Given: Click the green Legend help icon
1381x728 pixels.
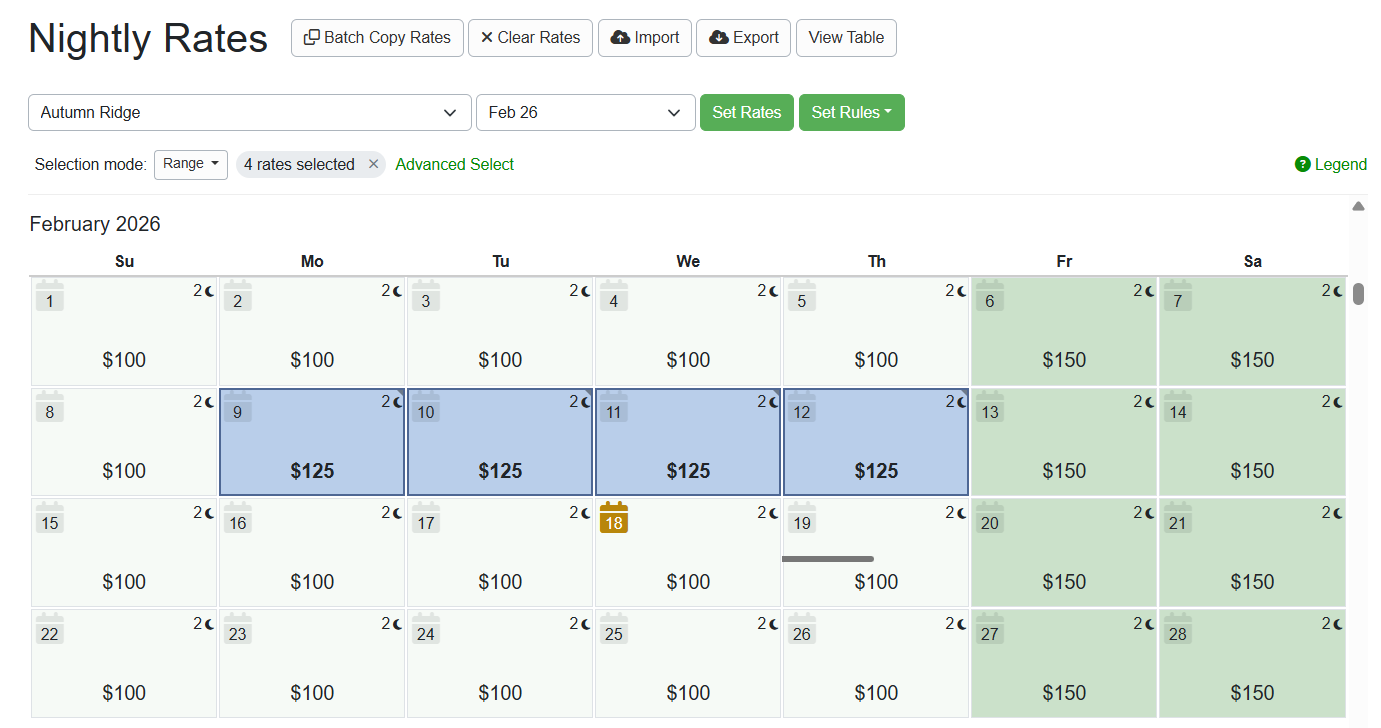Looking at the screenshot, I should [1301, 164].
